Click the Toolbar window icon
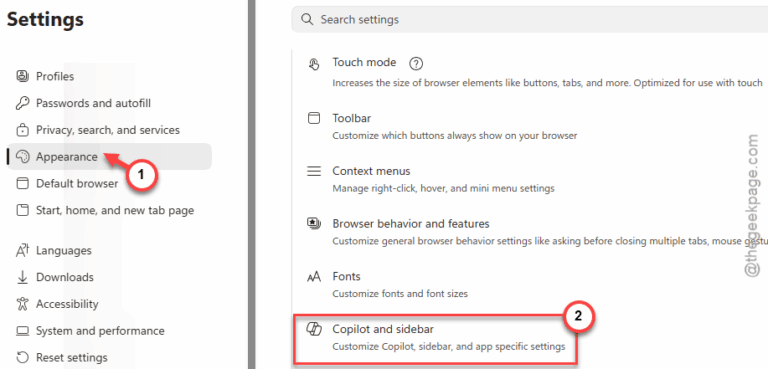The height and width of the screenshot is (369, 768). pyautogui.click(x=313, y=118)
